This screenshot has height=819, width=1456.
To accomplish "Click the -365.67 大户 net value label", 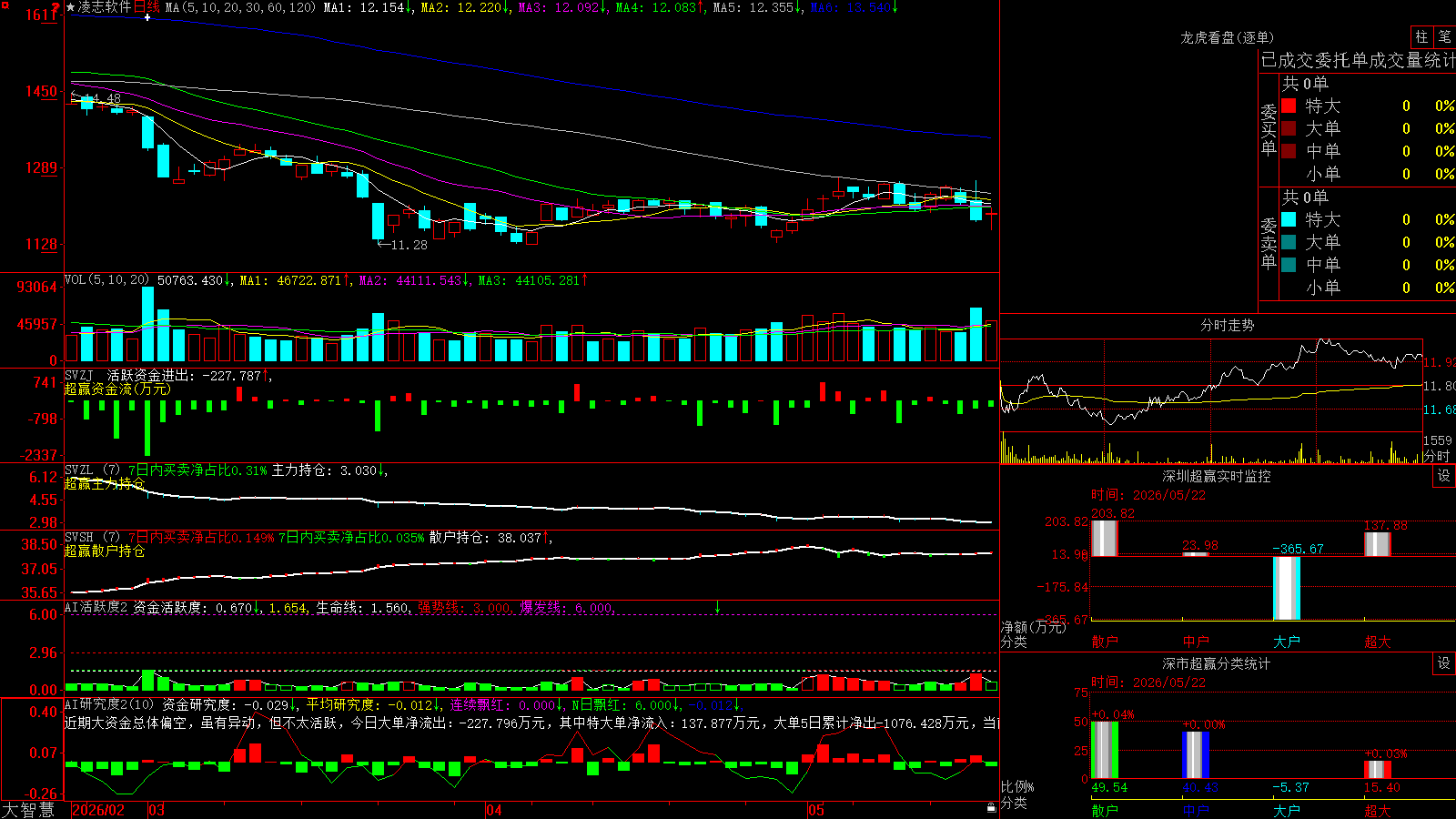I will [1298, 549].
